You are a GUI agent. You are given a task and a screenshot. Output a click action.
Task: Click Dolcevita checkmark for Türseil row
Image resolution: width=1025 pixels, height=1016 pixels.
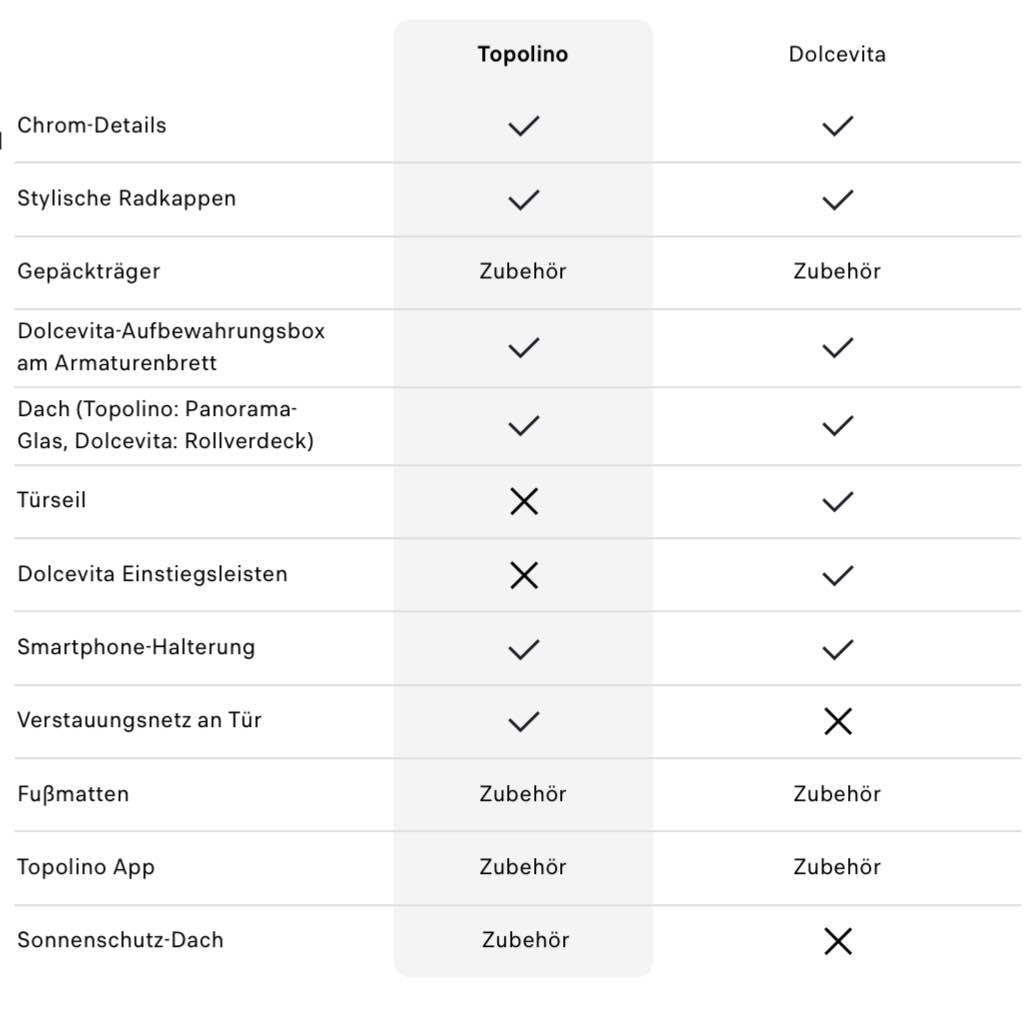[x=837, y=501]
